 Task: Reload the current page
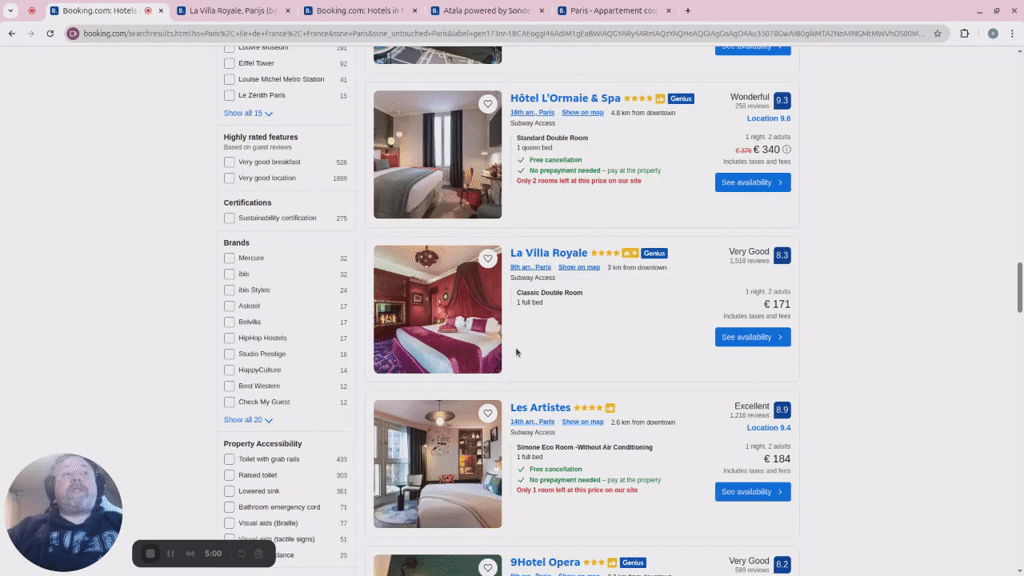(x=50, y=33)
